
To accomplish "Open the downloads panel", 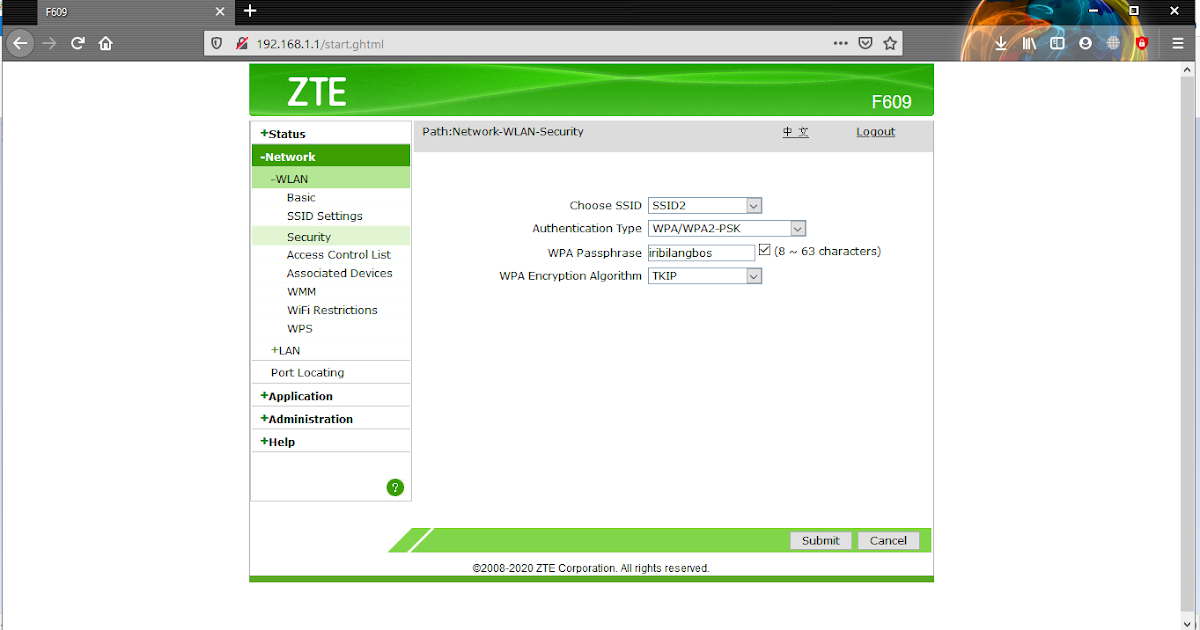I will tap(1001, 43).
